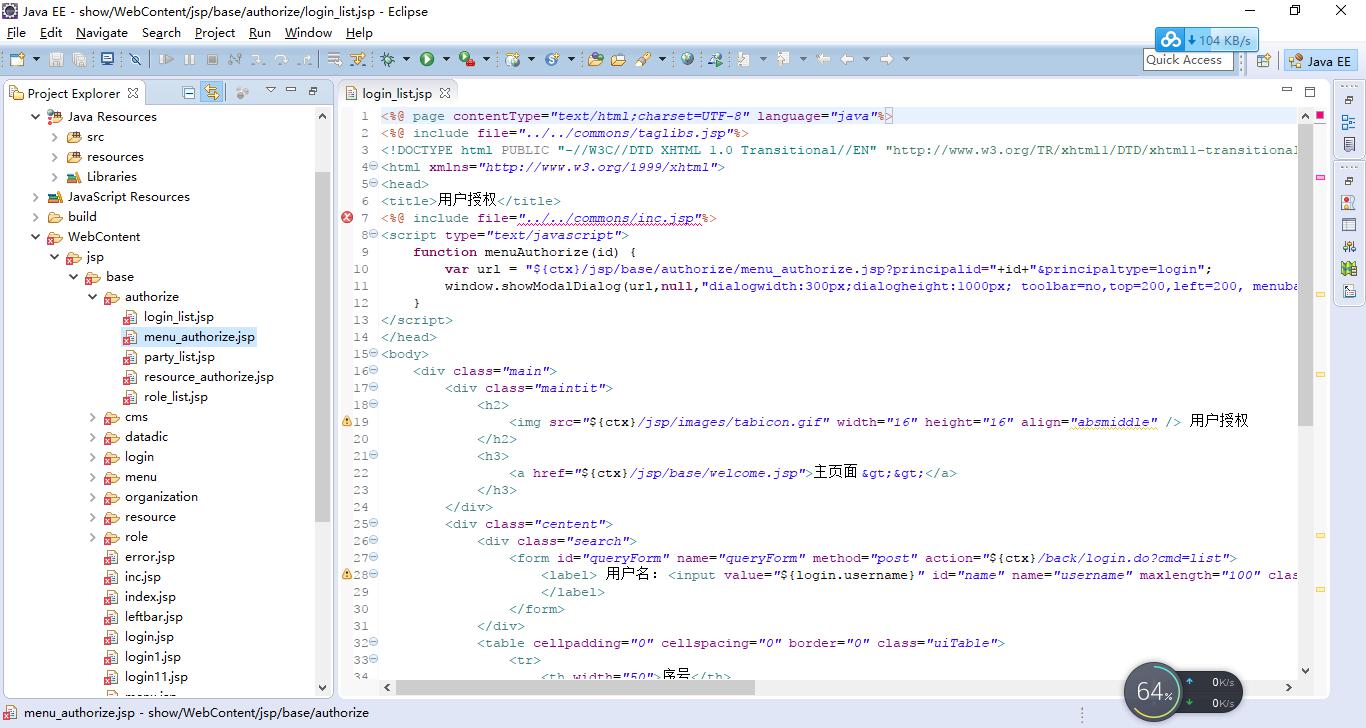The image size is (1366, 728).
Task: Open Project Explorer View Menu triangle
Action: pyautogui.click(x=270, y=91)
